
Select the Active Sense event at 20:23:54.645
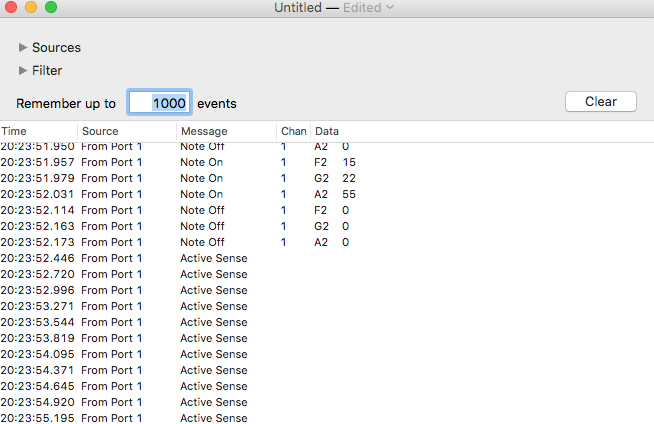coord(327,386)
